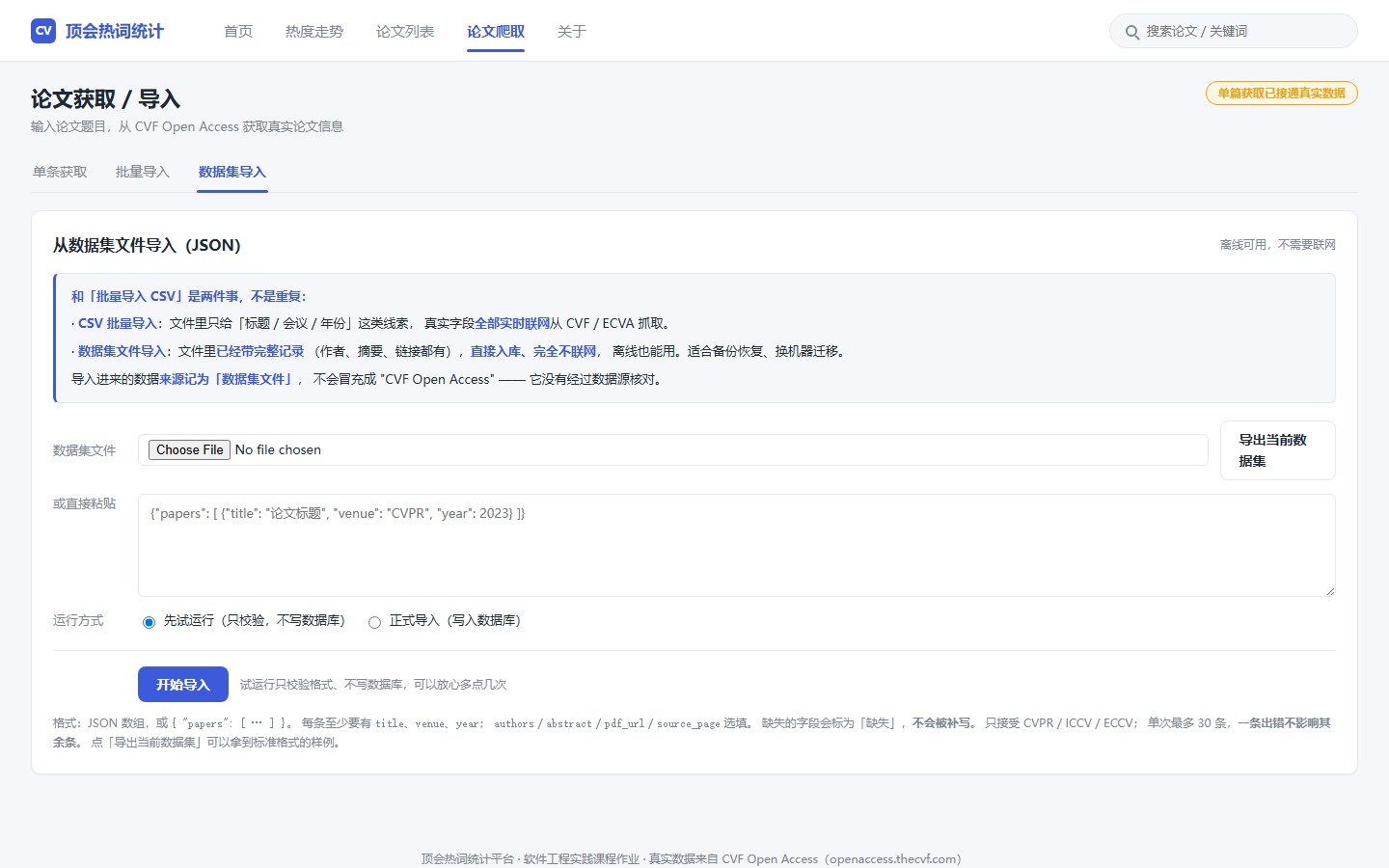
Task: Click the blue 全部实时联网 highlighted text
Action: tap(512, 323)
